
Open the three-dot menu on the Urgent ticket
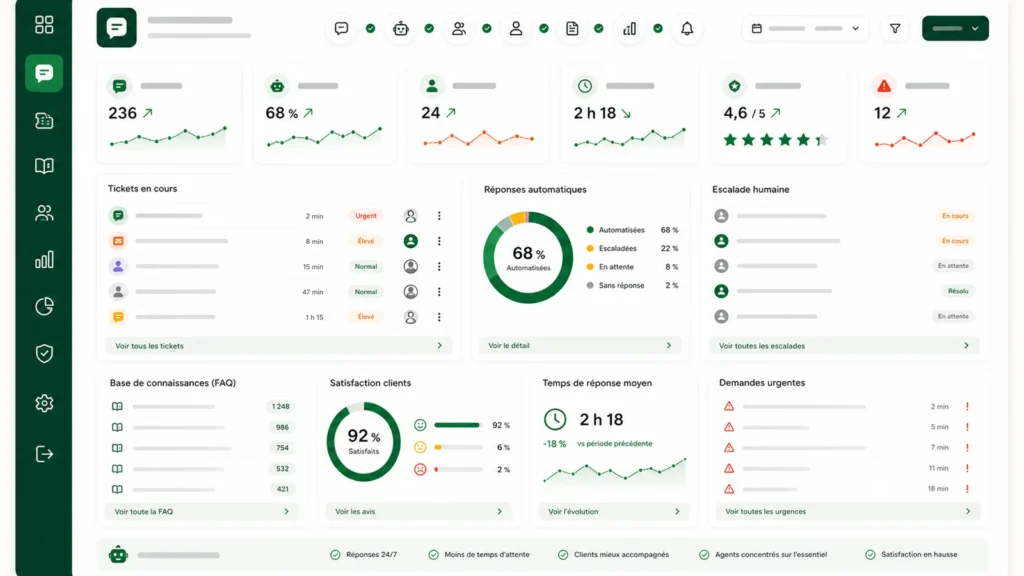[439, 216]
